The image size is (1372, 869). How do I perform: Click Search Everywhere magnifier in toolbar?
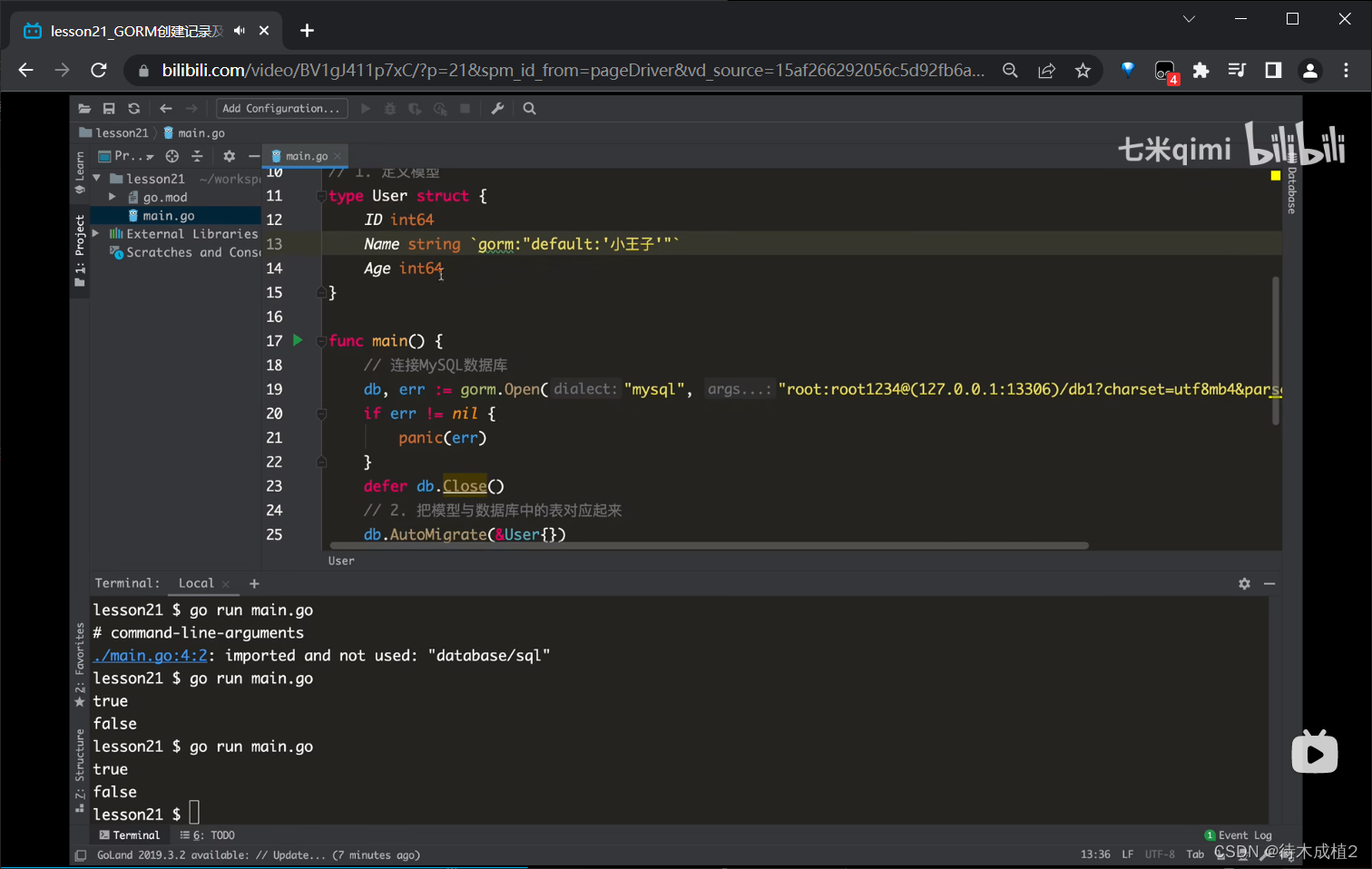tap(530, 109)
